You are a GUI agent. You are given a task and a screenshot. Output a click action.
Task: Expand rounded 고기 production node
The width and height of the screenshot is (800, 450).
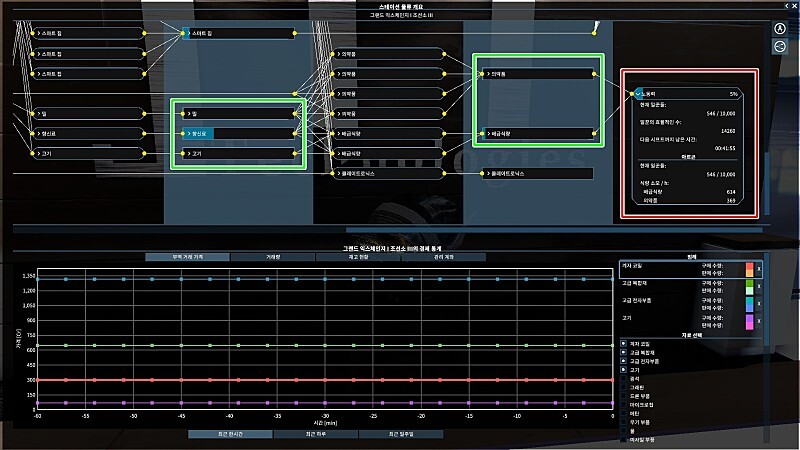[39, 153]
